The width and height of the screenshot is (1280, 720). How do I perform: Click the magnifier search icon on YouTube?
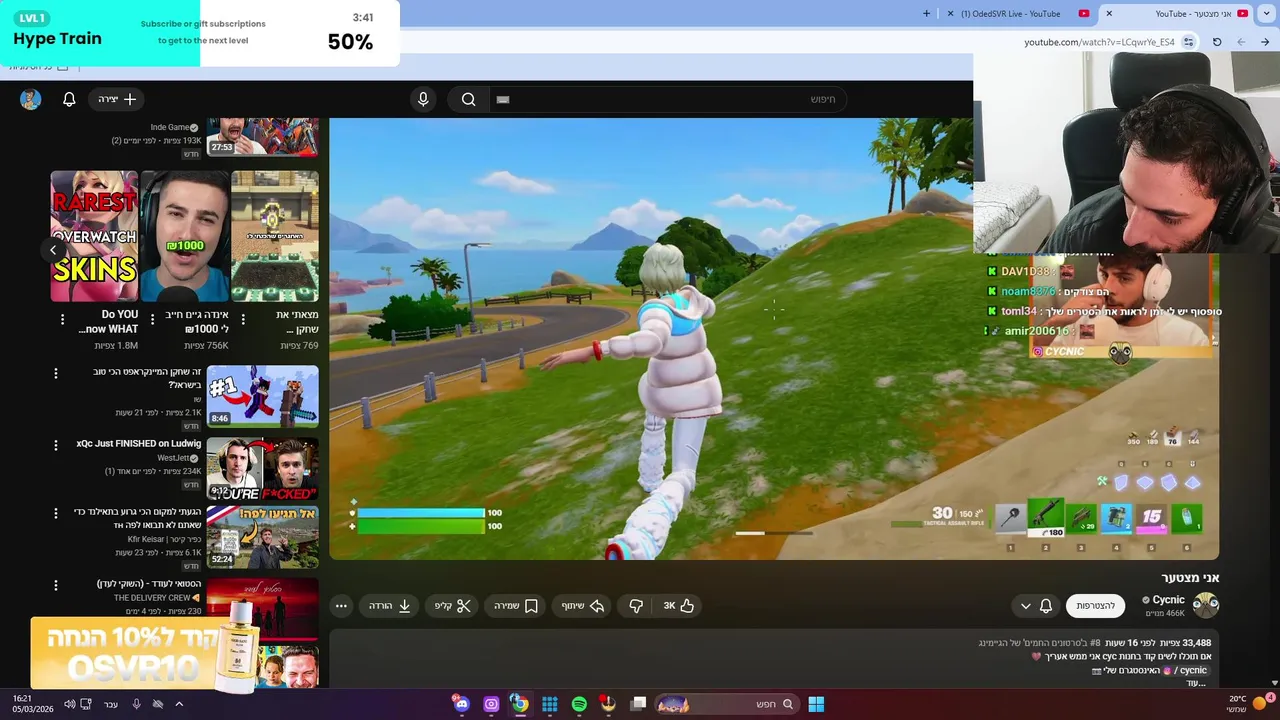coord(468,99)
